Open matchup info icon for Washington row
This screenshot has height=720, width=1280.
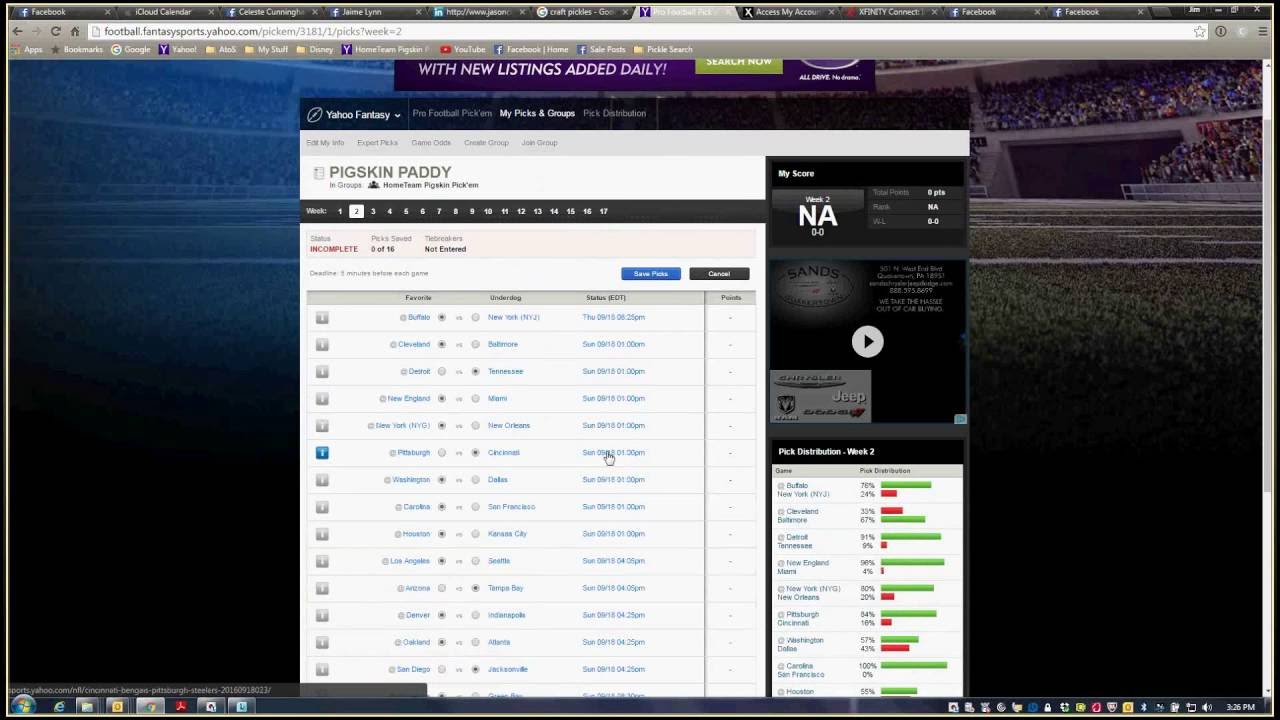(322, 479)
